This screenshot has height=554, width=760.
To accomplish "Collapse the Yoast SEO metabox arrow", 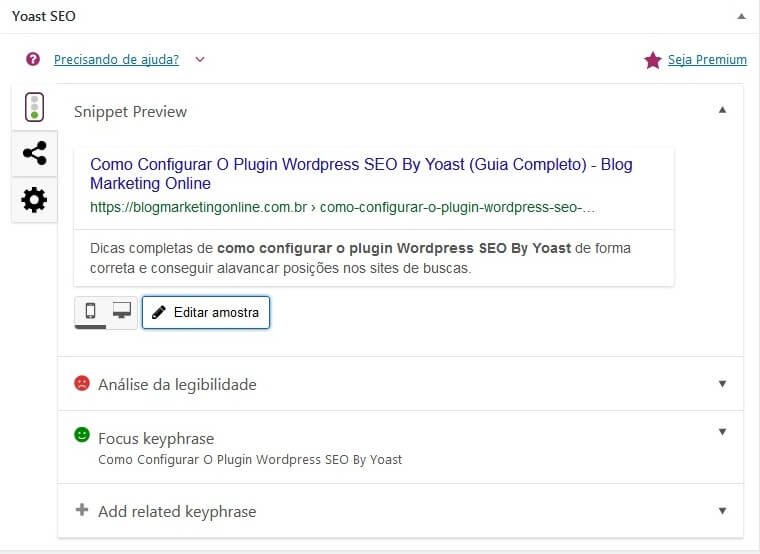I will tap(741, 16).
